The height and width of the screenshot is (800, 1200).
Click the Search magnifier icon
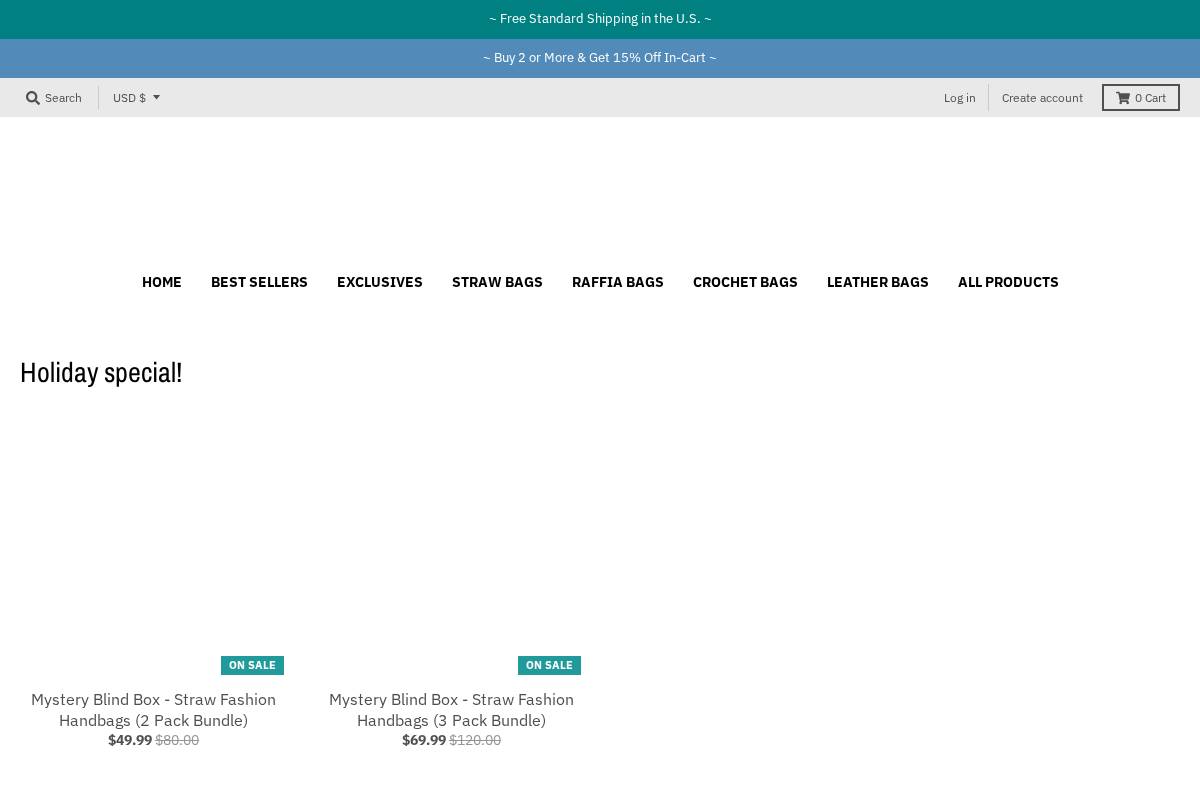[x=33, y=97]
